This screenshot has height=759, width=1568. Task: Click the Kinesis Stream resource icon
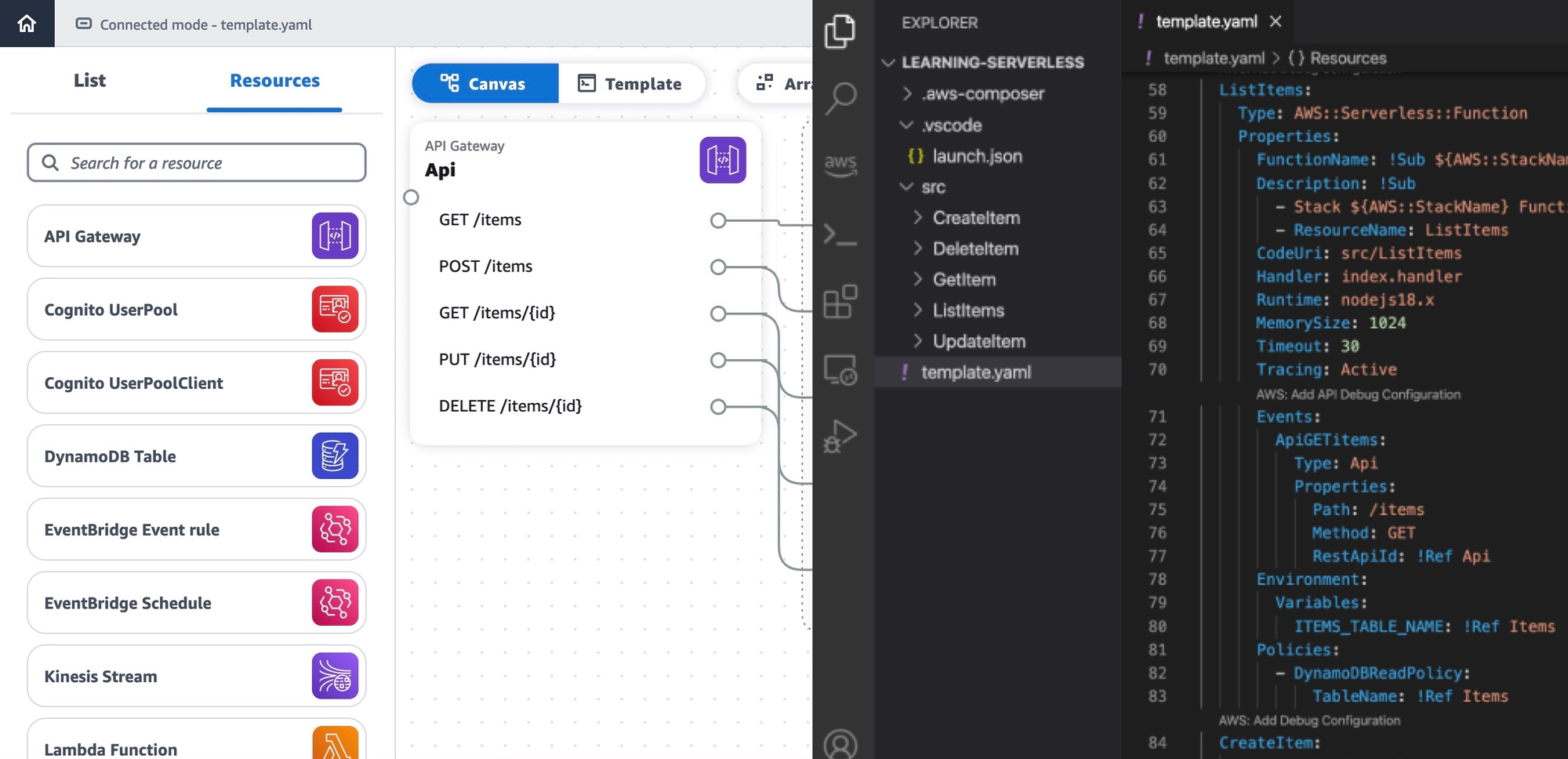(335, 676)
